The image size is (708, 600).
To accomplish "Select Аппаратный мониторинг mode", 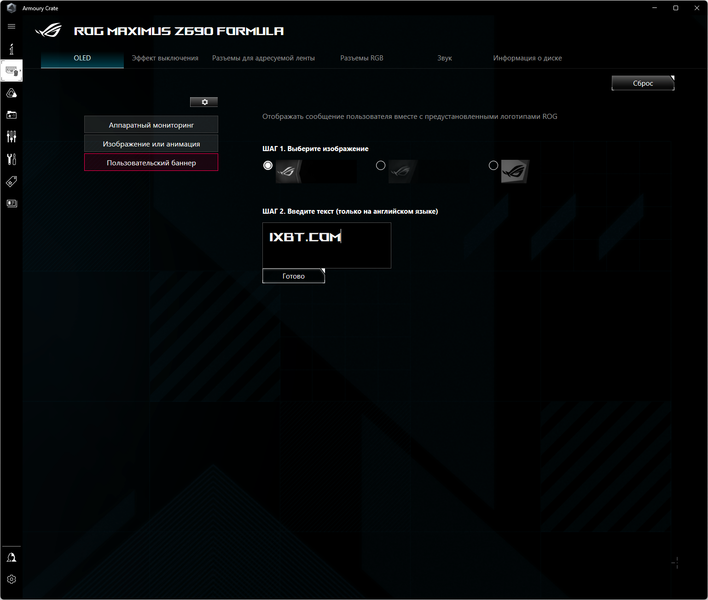I will click(x=151, y=125).
